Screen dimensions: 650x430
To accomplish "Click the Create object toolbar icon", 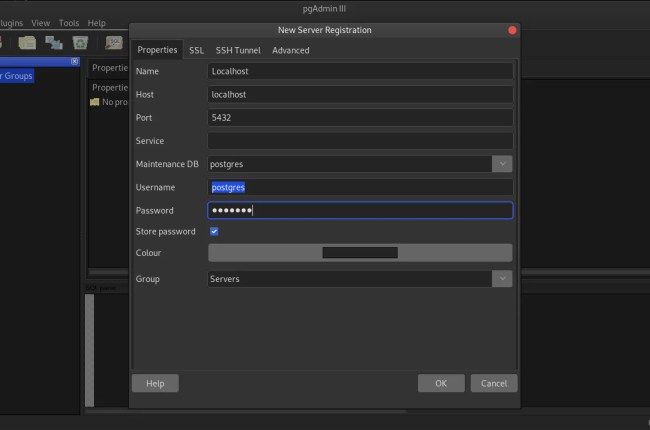I will [x=54, y=43].
